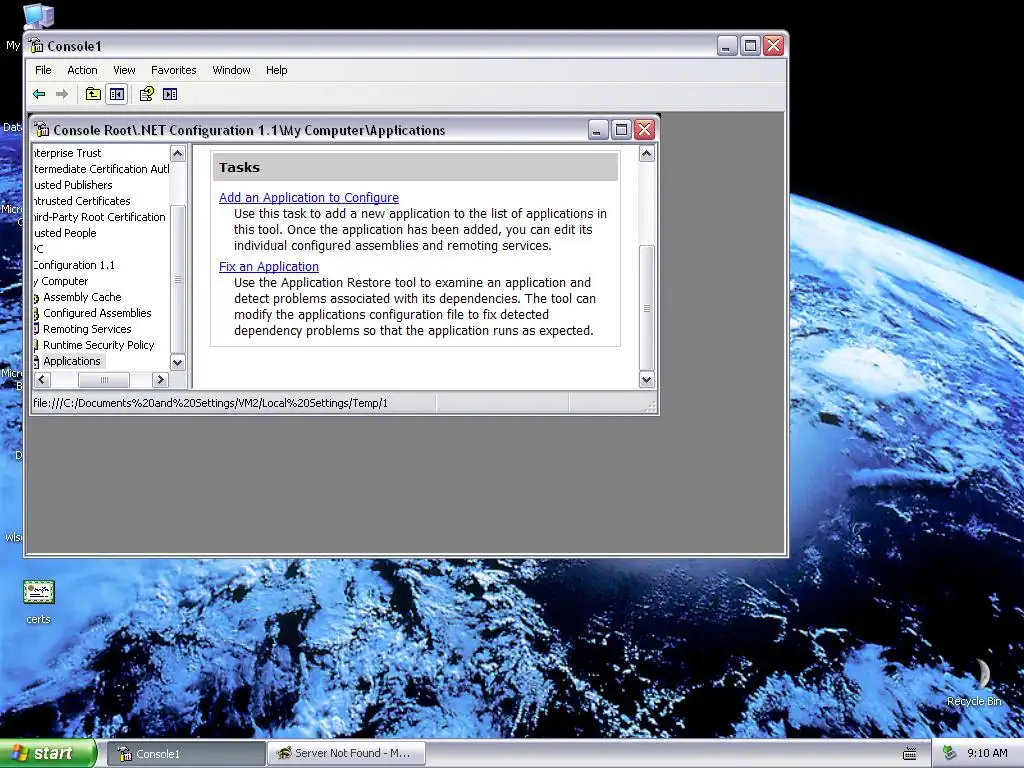Image resolution: width=1024 pixels, height=768 pixels.
Task: Select .NET Configuration 1.1 tree node
Action: (x=74, y=265)
